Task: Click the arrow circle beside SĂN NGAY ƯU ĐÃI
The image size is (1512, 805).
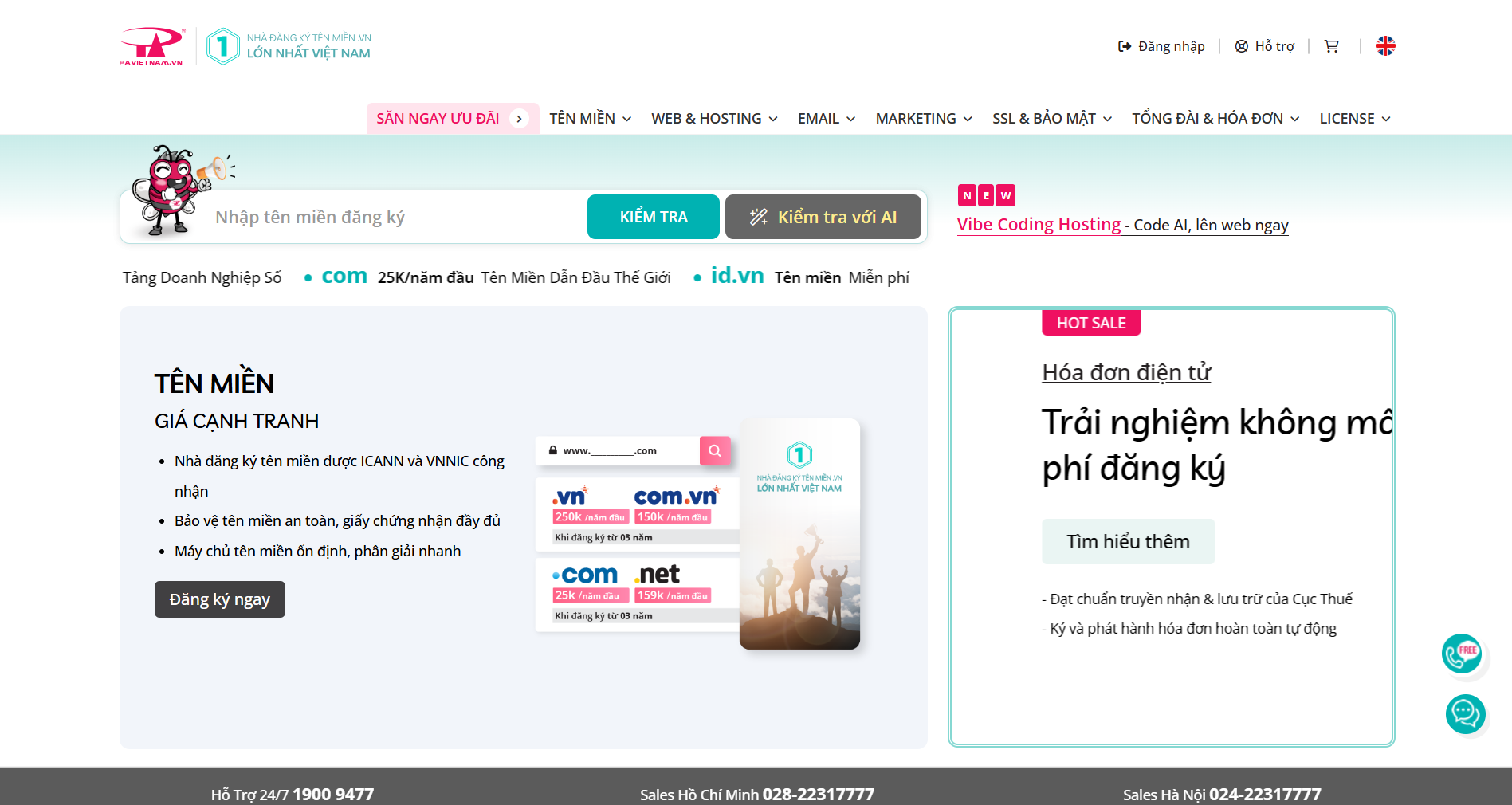Action: click(x=519, y=119)
